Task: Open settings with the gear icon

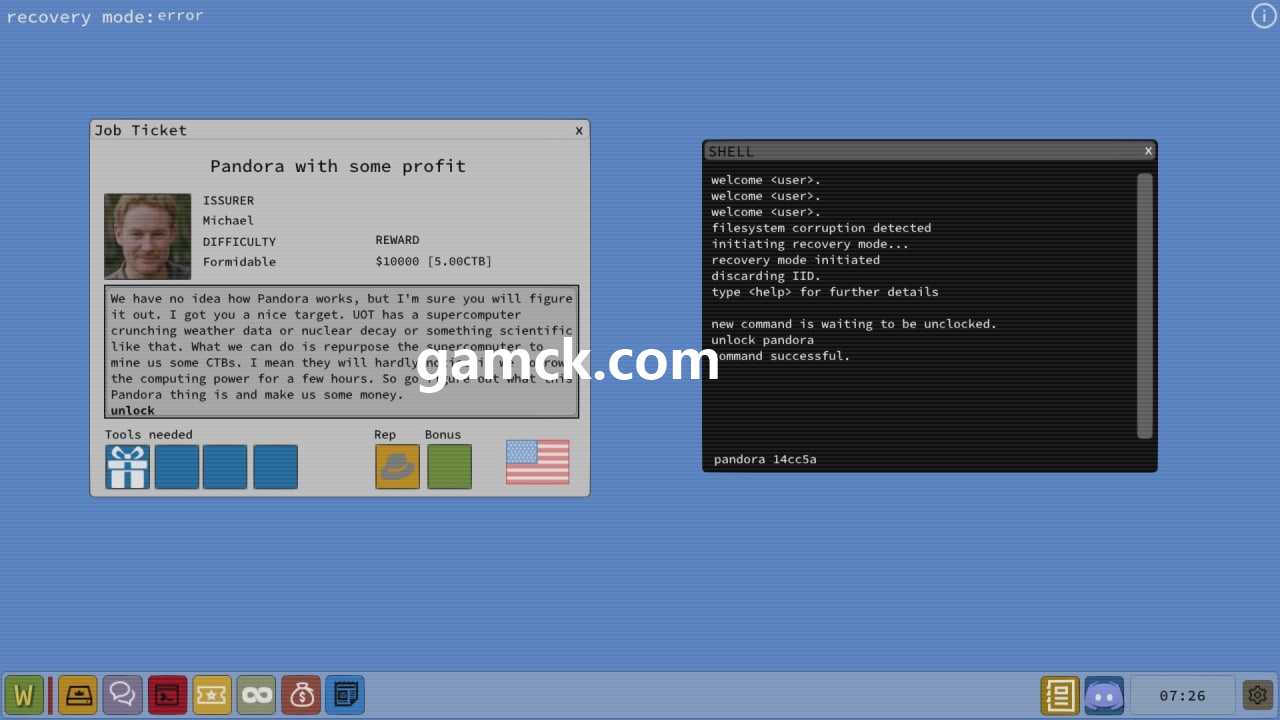Action: click(x=1257, y=694)
